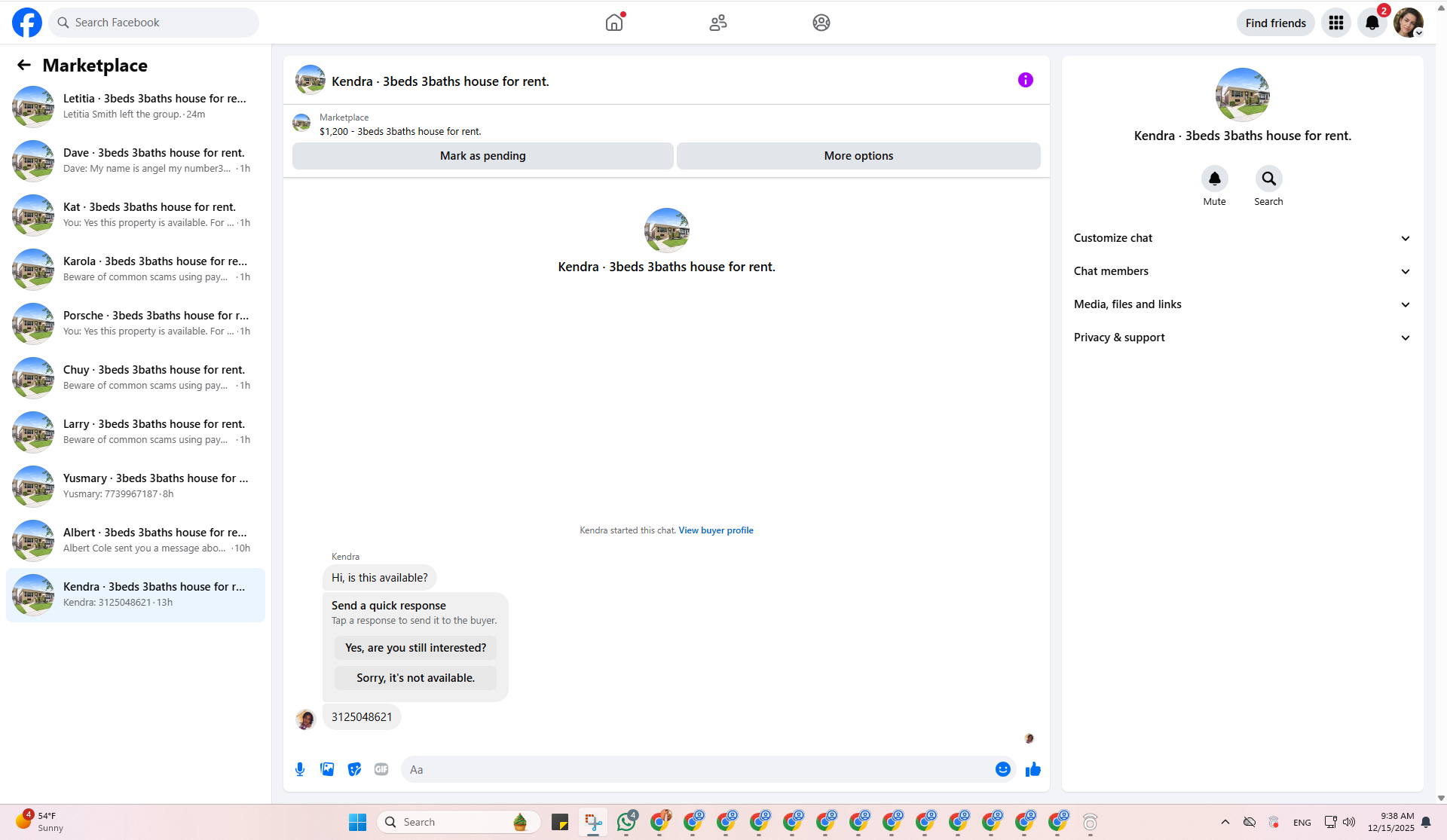Attach a photo or file
The width and height of the screenshot is (1447, 840).
(327, 769)
